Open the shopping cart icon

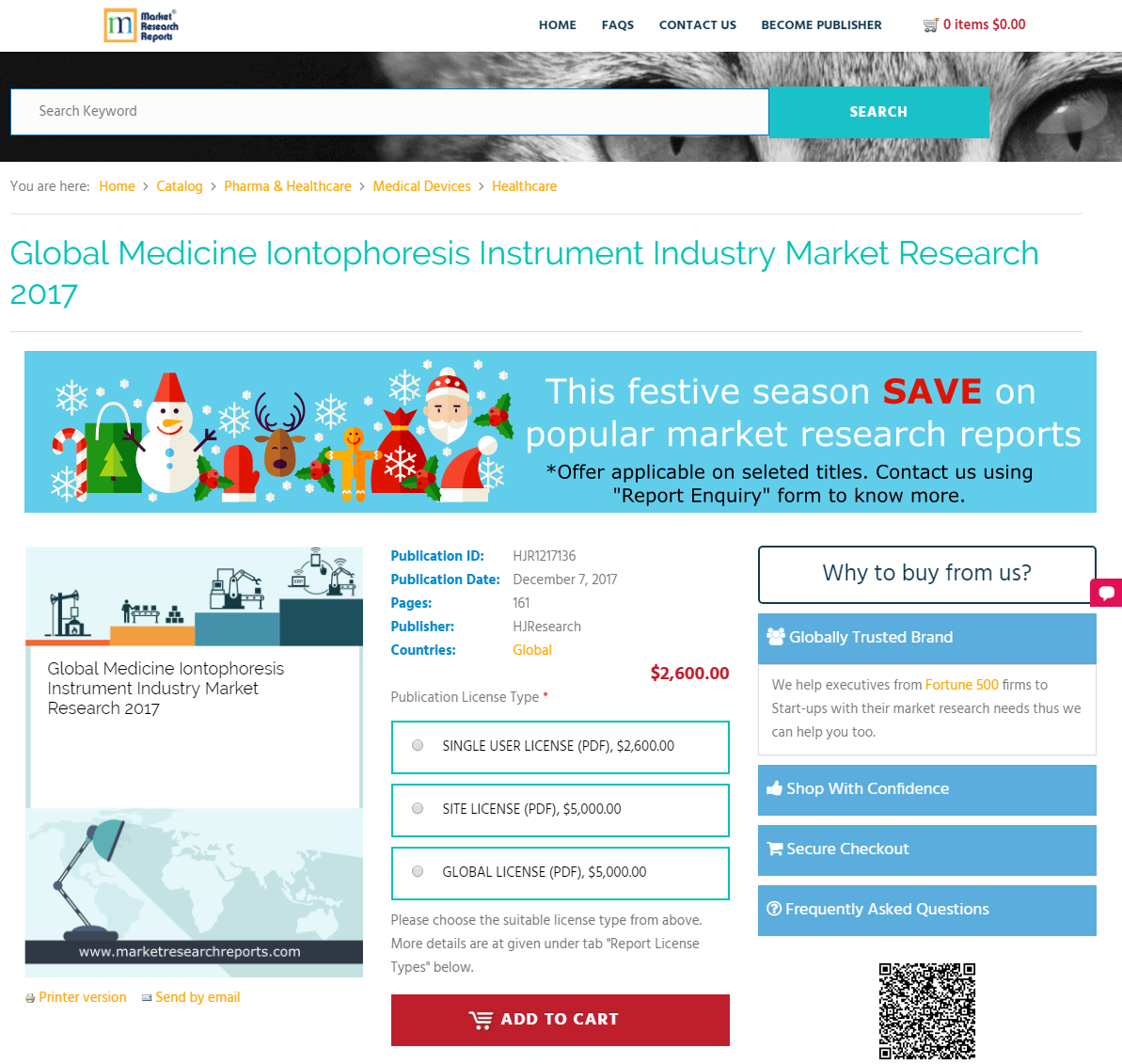pyautogui.click(x=930, y=25)
